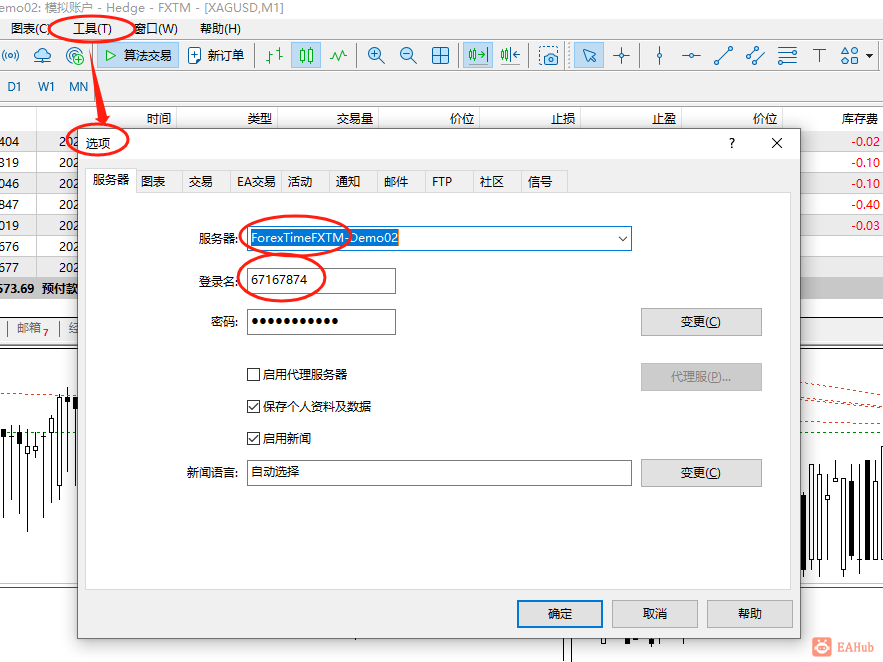This screenshot has width=883, height=662.
Task: Expand the 服务器 server dropdown arrow
Action: [622, 239]
